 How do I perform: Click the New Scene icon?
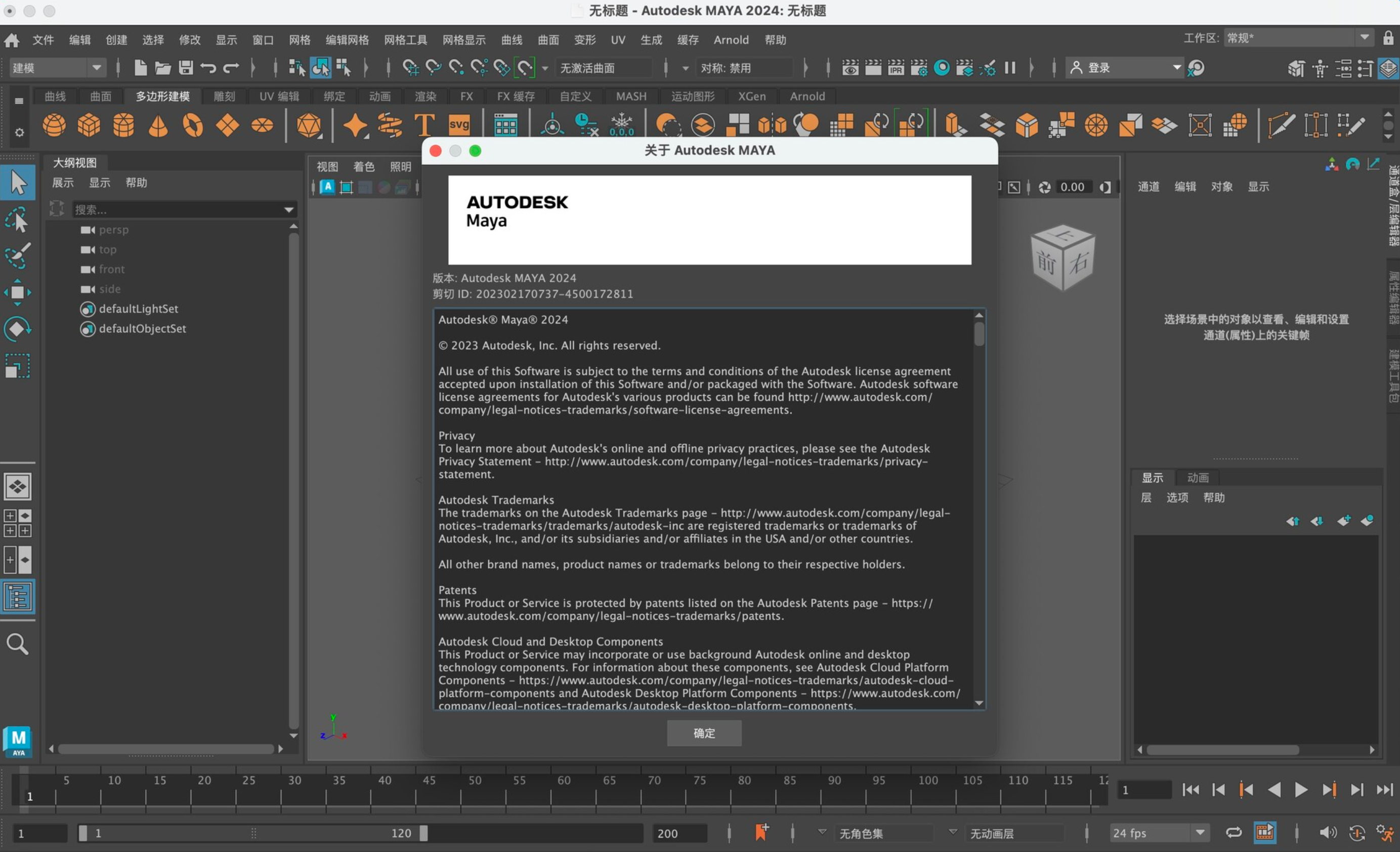(x=140, y=68)
